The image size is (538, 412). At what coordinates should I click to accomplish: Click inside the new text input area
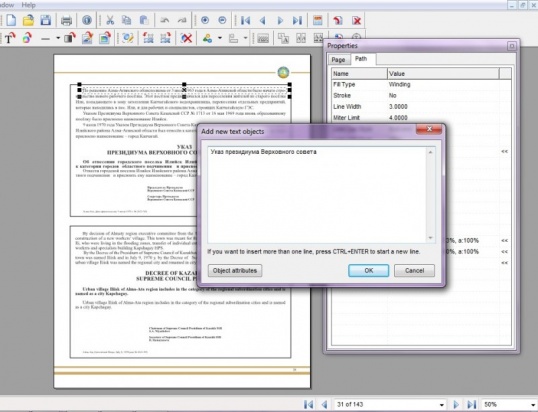(x=317, y=195)
